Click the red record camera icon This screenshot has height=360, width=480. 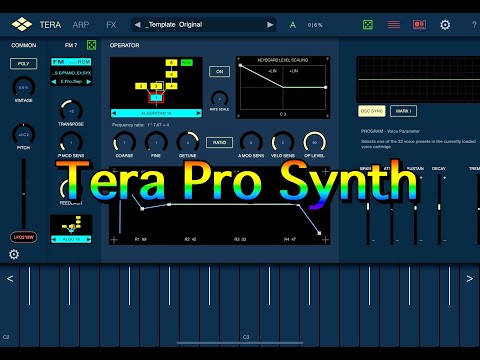pos(419,25)
